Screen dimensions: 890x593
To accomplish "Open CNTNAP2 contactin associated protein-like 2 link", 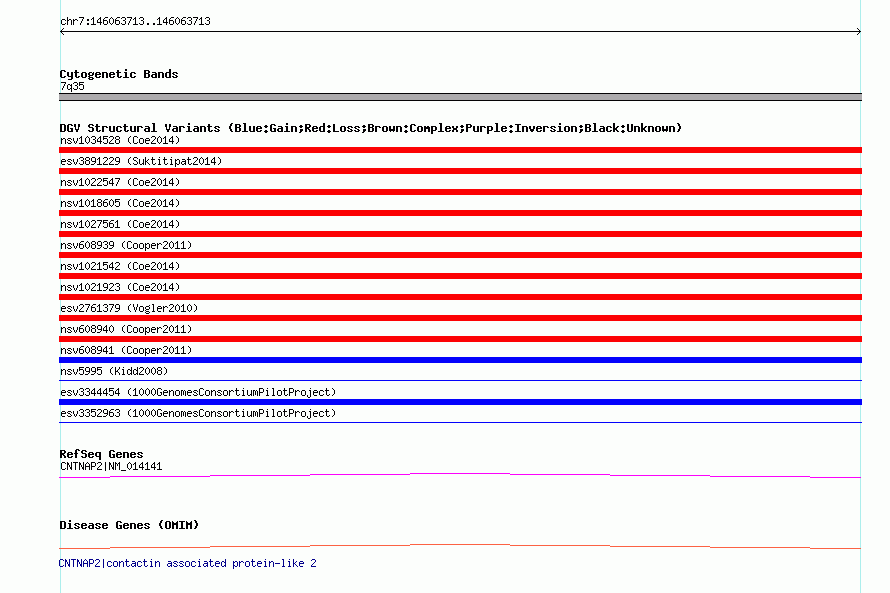I will pyautogui.click(x=187, y=563).
